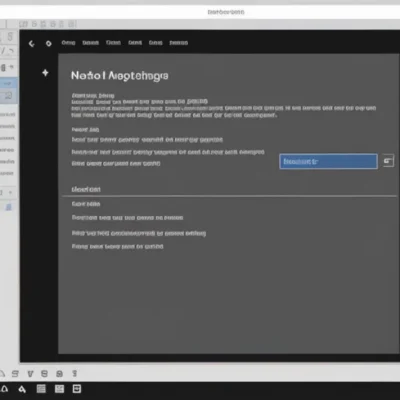The image size is (400, 400).
Task: Open the first text menu in dark top bar
Action: [68, 43]
